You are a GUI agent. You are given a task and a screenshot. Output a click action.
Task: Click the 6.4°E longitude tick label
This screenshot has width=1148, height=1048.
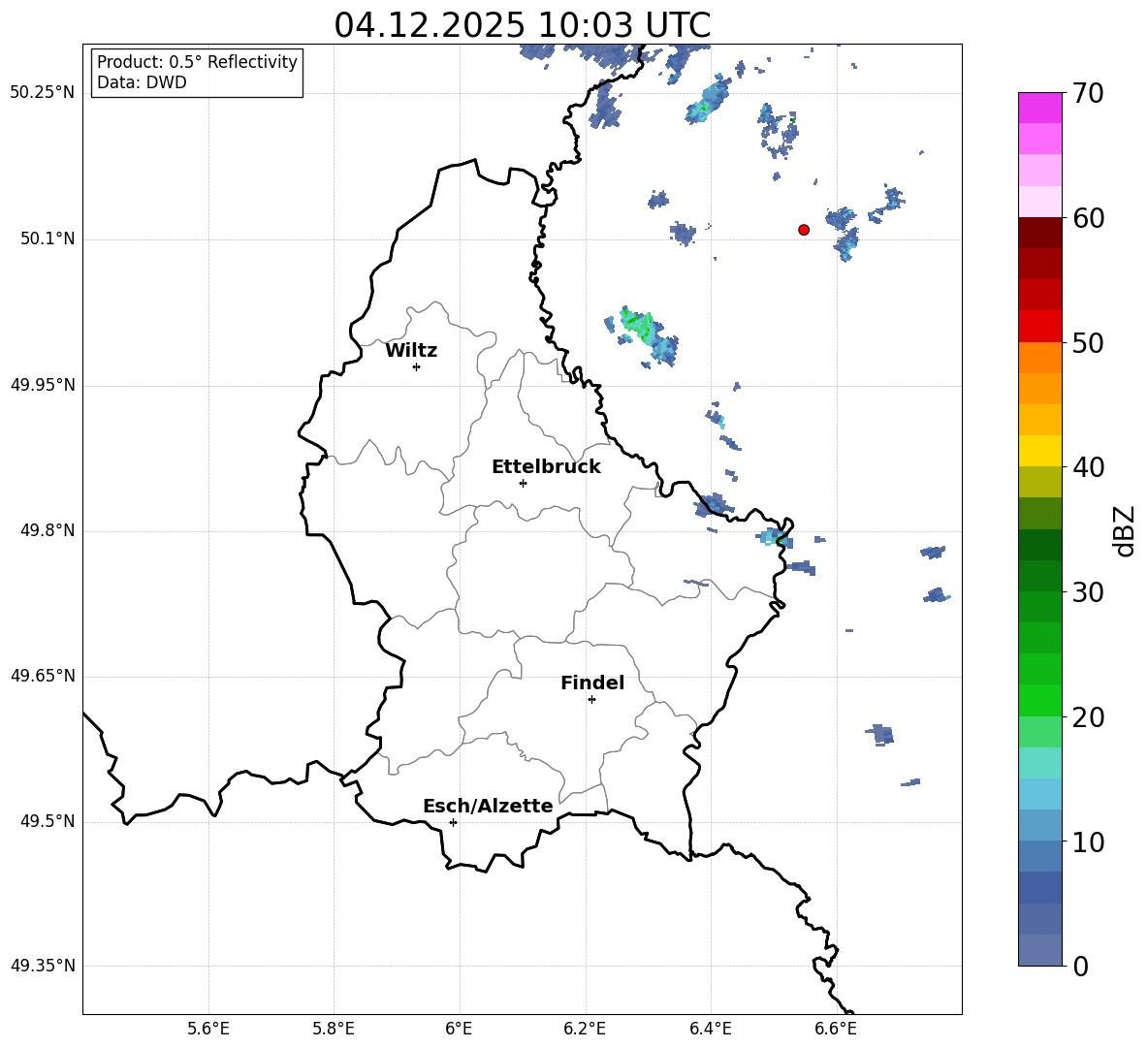coord(710,1029)
